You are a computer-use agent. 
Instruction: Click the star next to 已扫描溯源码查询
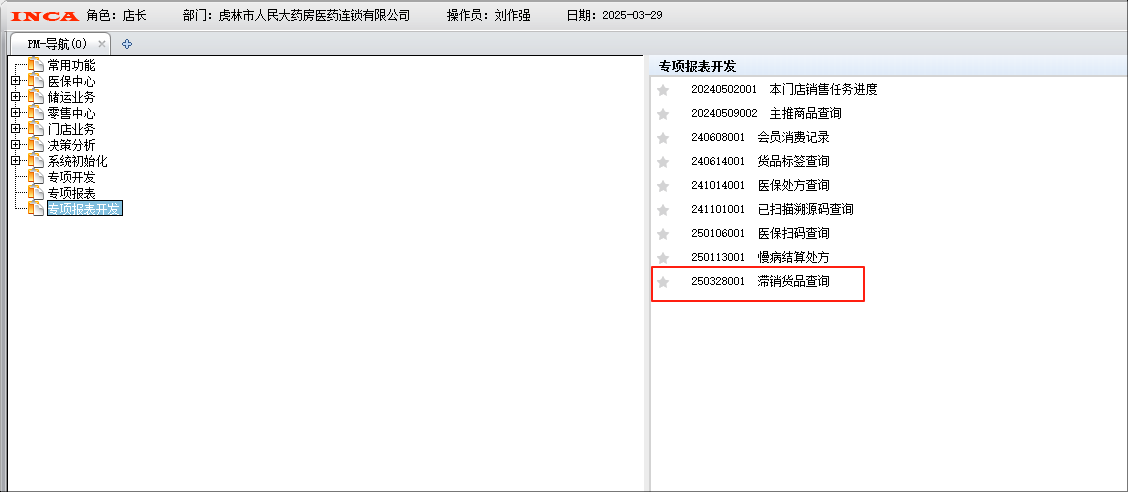(663, 210)
